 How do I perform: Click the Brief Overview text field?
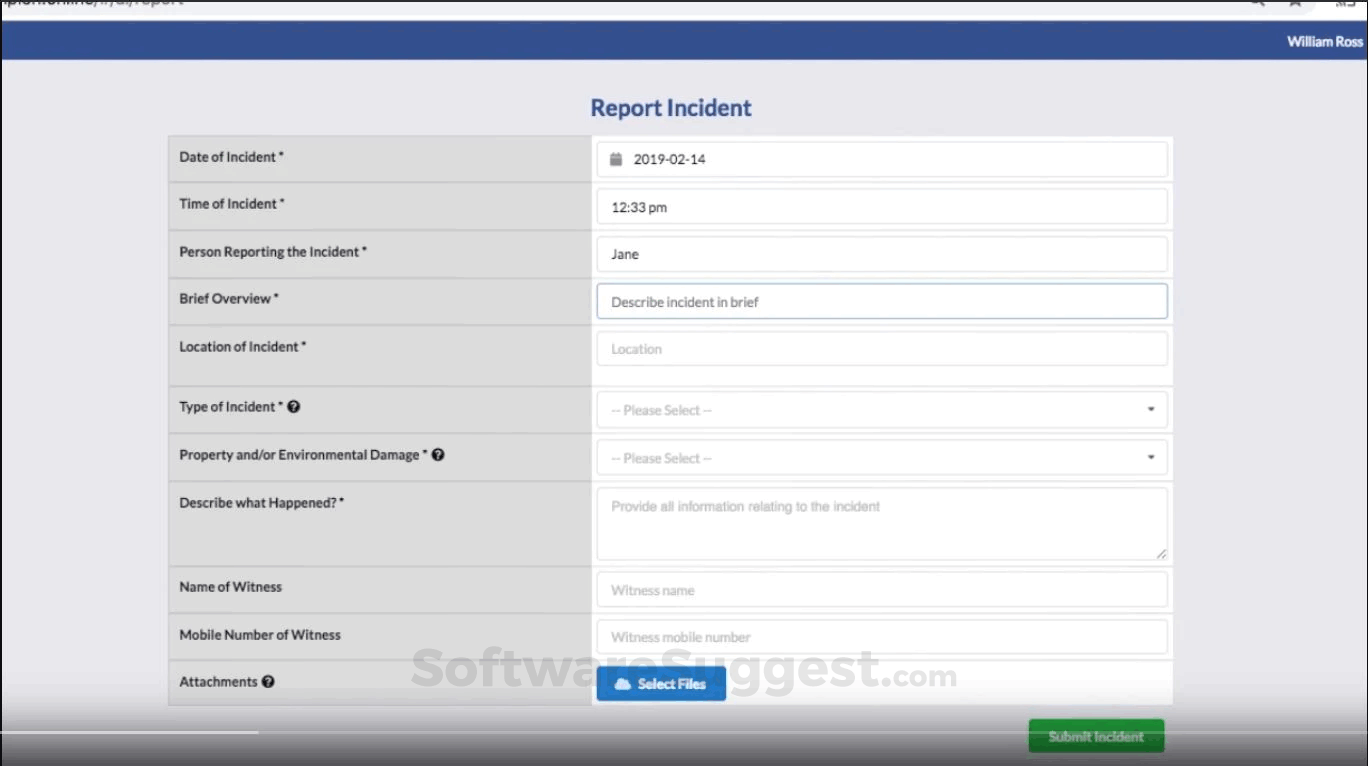(x=881, y=301)
